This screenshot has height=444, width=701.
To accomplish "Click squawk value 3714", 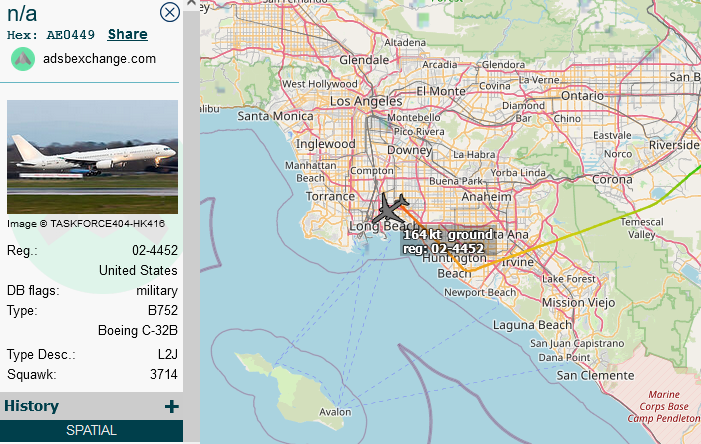I will (164, 374).
